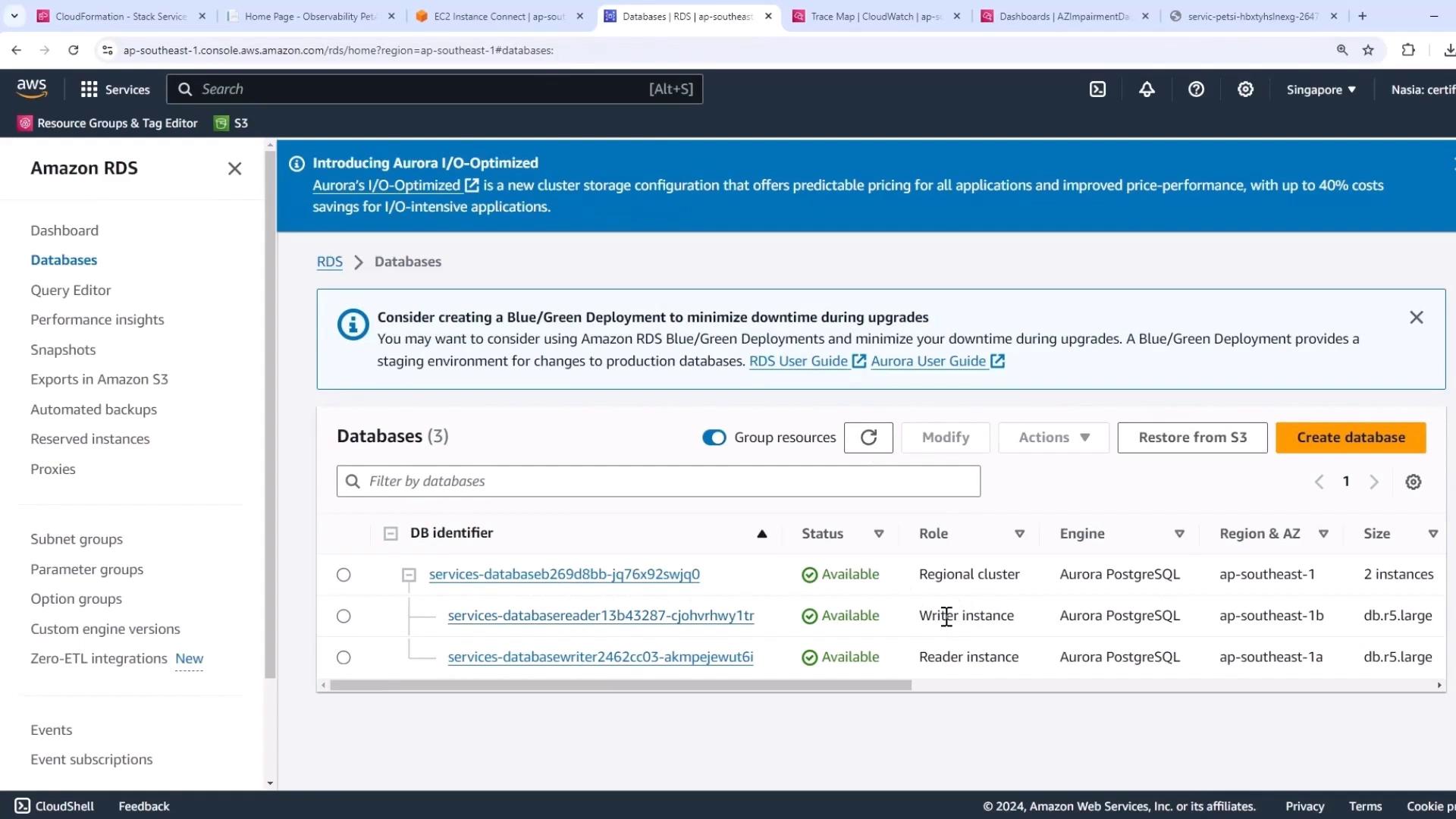Open the help question mark menu

click(x=1196, y=89)
